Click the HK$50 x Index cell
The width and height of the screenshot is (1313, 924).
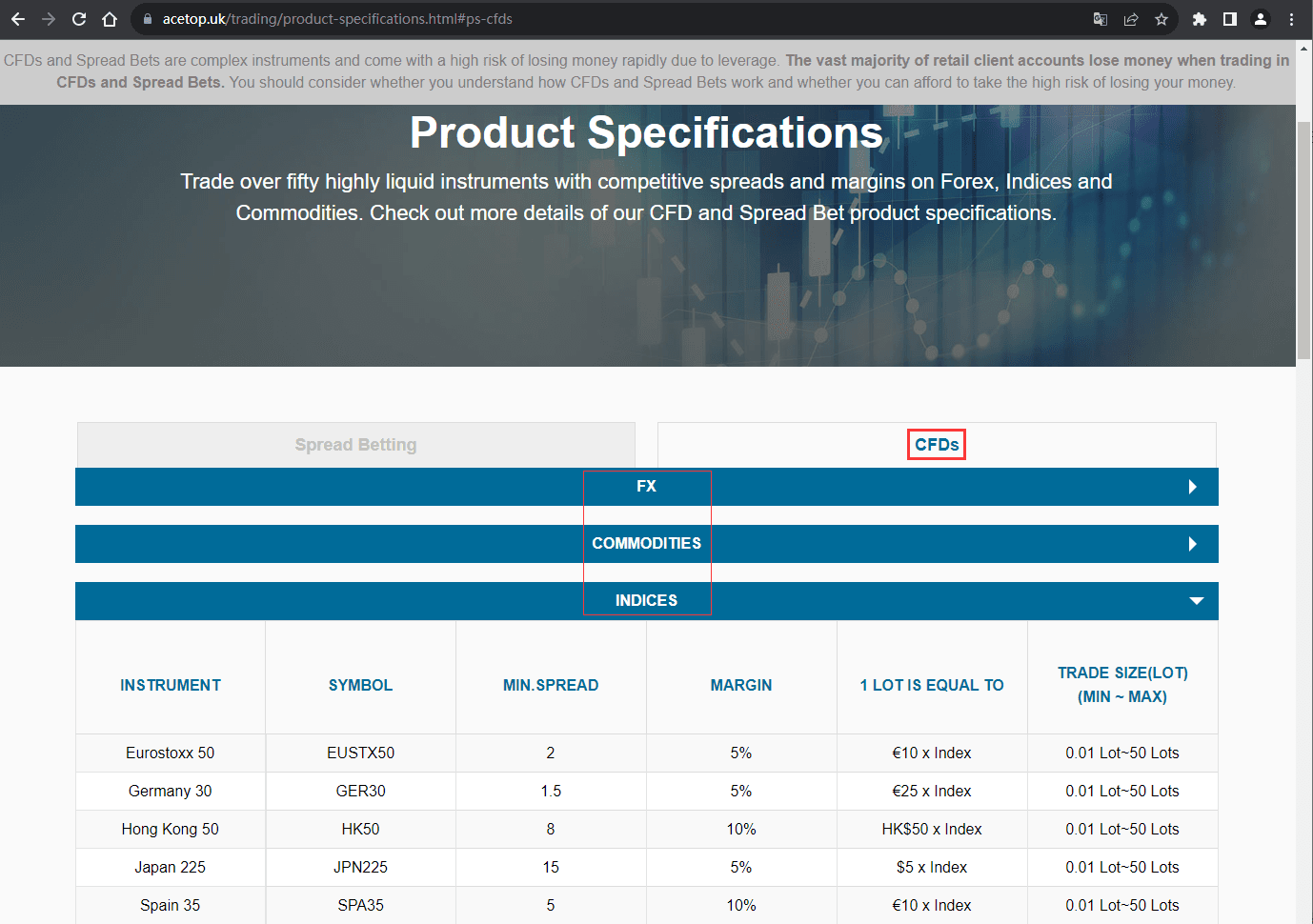pos(932,830)
